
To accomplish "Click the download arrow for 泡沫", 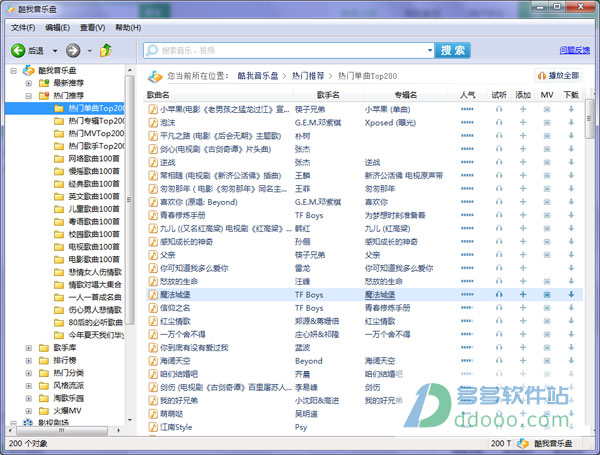I will tap(571, 122).
